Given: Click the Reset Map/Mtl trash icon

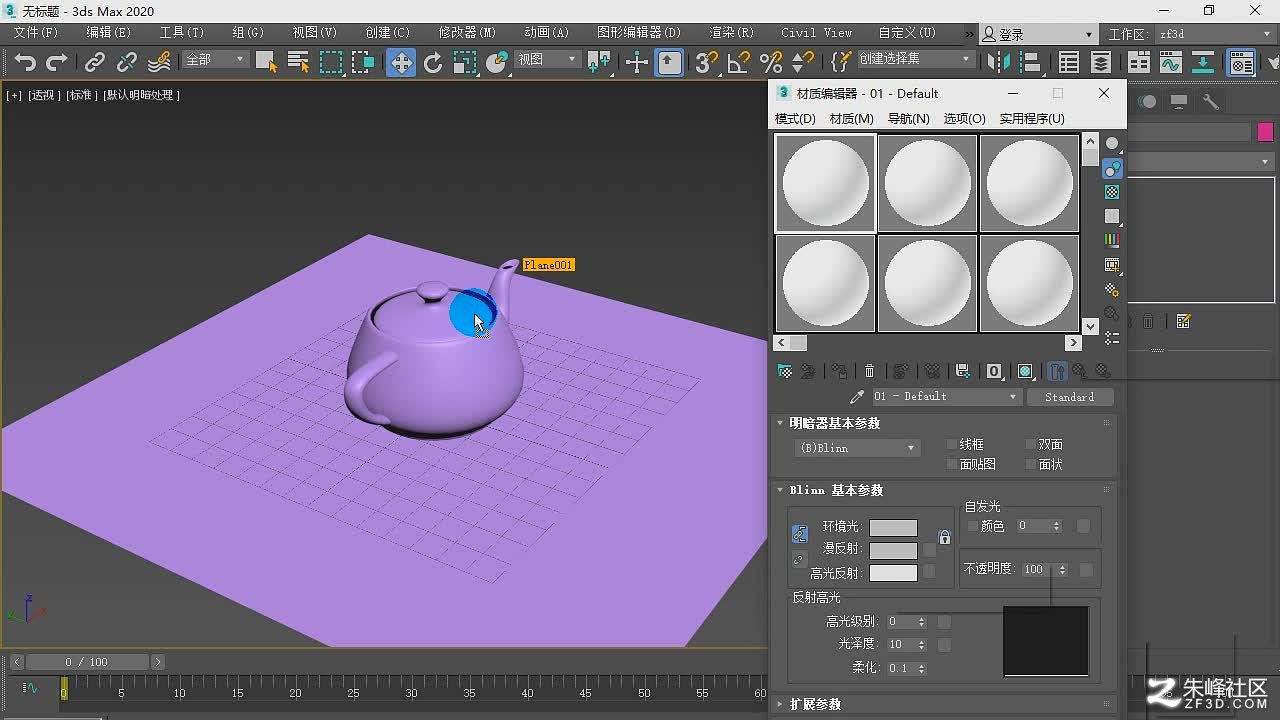Looking at the screenshot, I should [x=870, y=371].
